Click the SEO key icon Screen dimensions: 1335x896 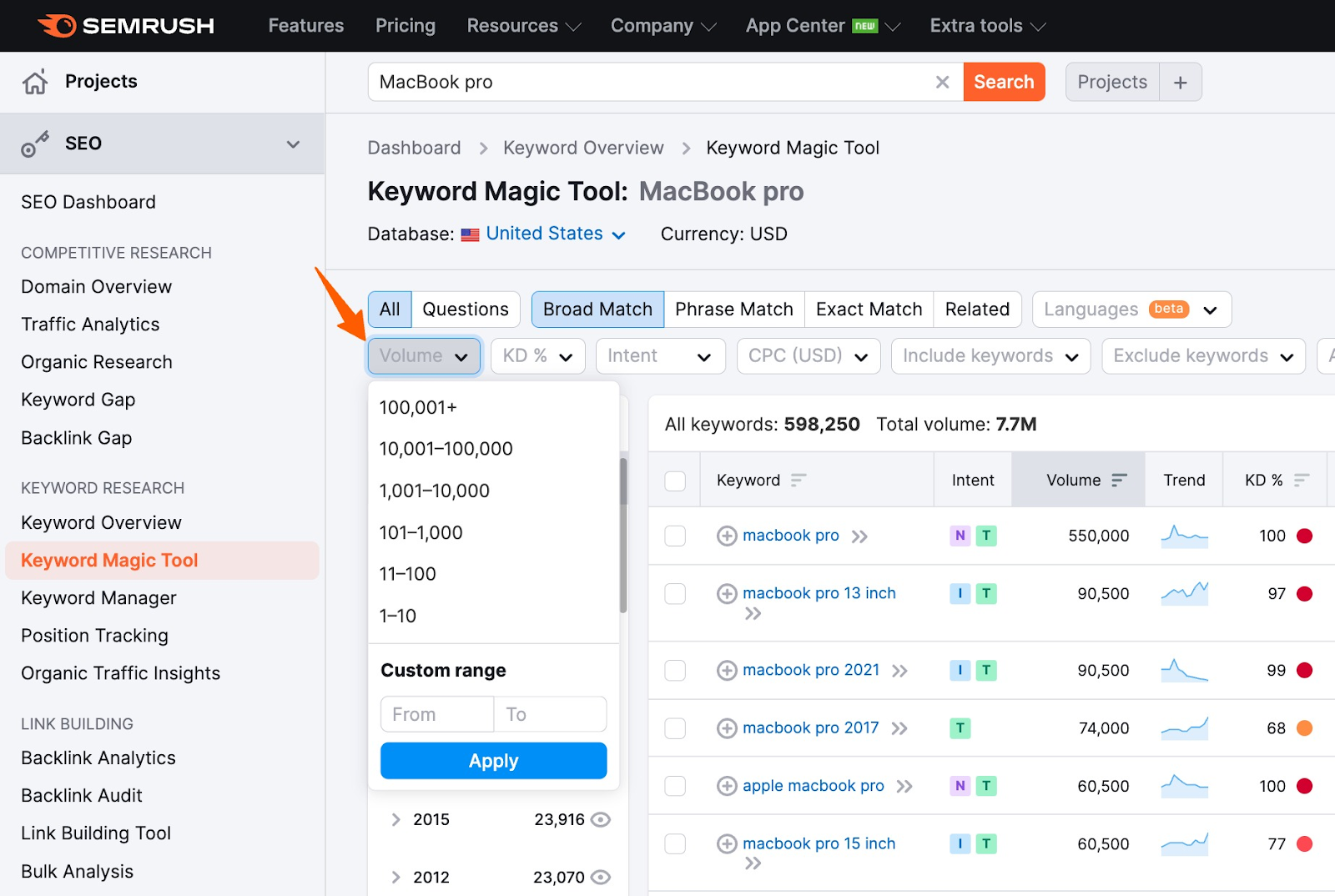click(x=35, y=143)
